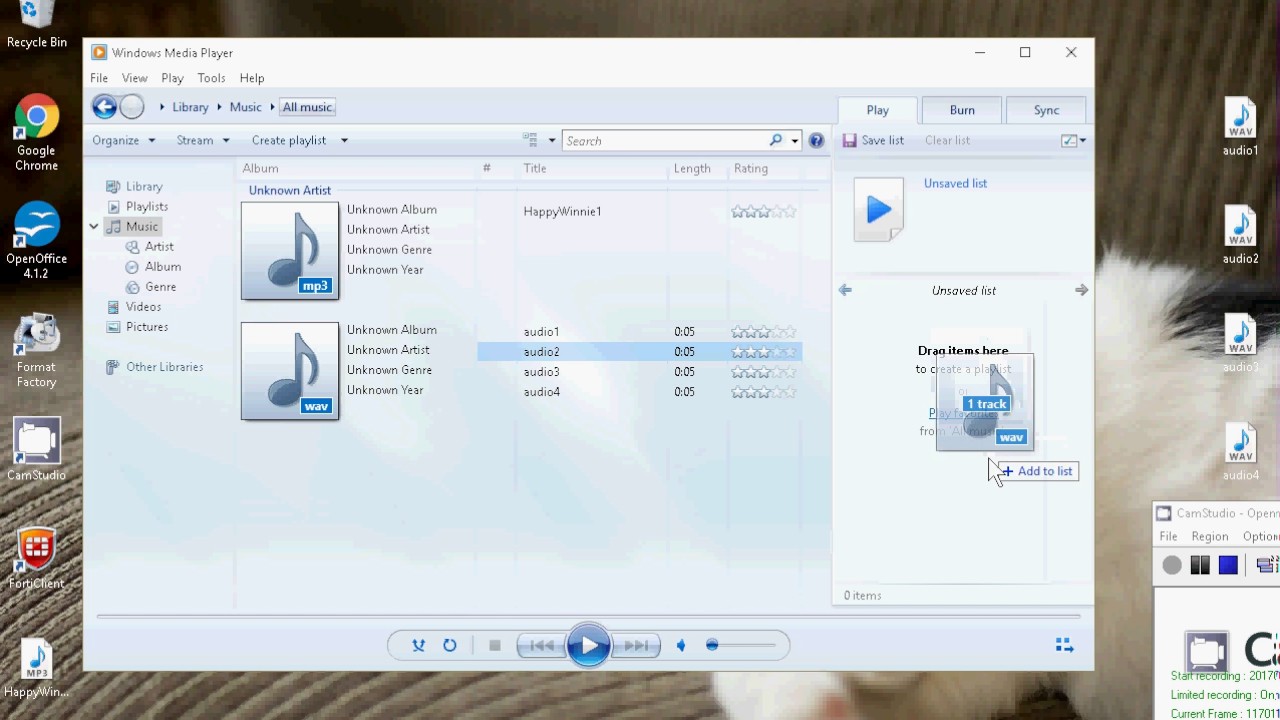The width and height of the screenshot is (1280, 720).
Task: Switch to the Play tab
Action: [877, 110]
